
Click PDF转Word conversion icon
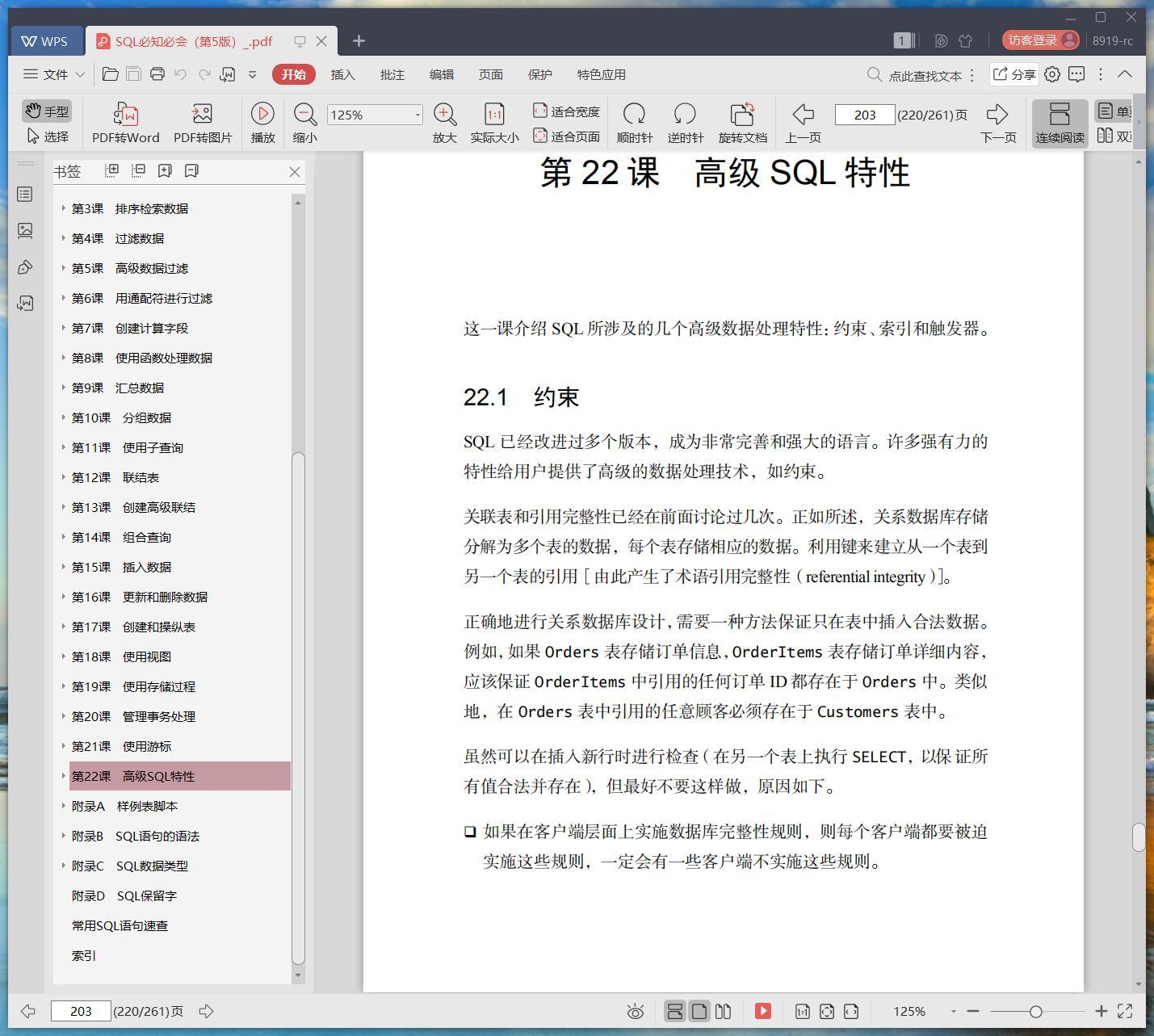[x=125, y=123]
